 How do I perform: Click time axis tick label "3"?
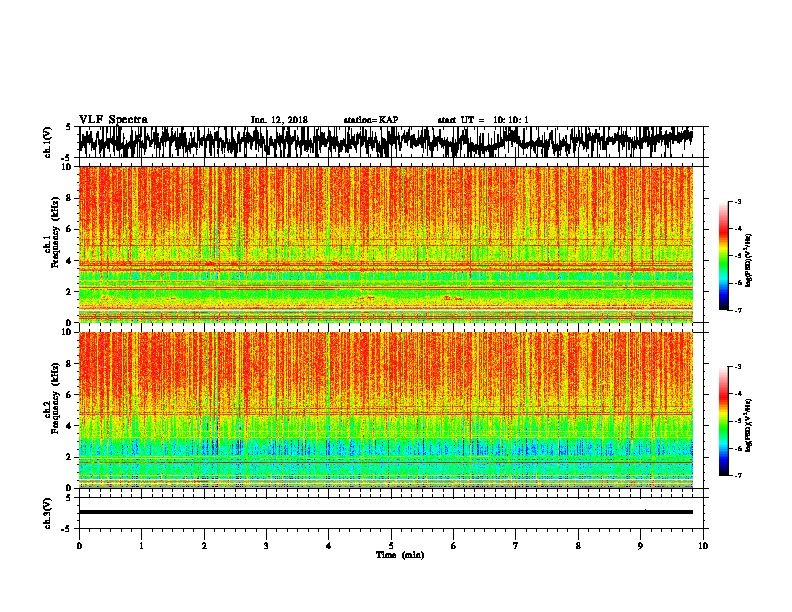[266, 546]
